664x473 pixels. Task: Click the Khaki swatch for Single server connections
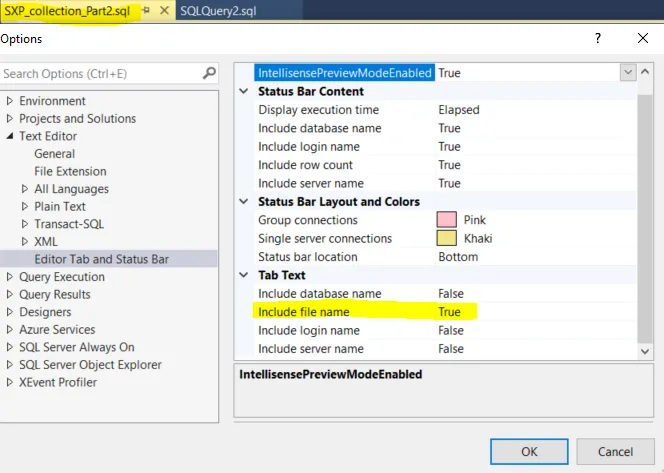point(446,238)
